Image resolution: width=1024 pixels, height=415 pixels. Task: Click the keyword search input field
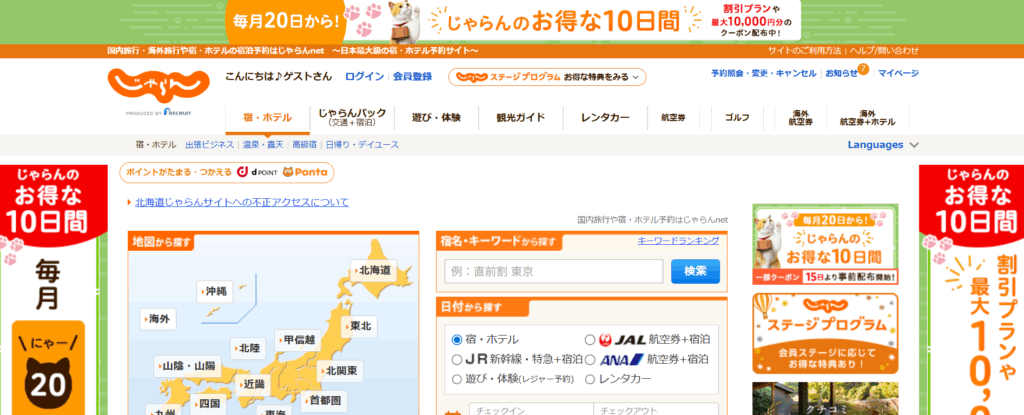click(x=553, y=271)
